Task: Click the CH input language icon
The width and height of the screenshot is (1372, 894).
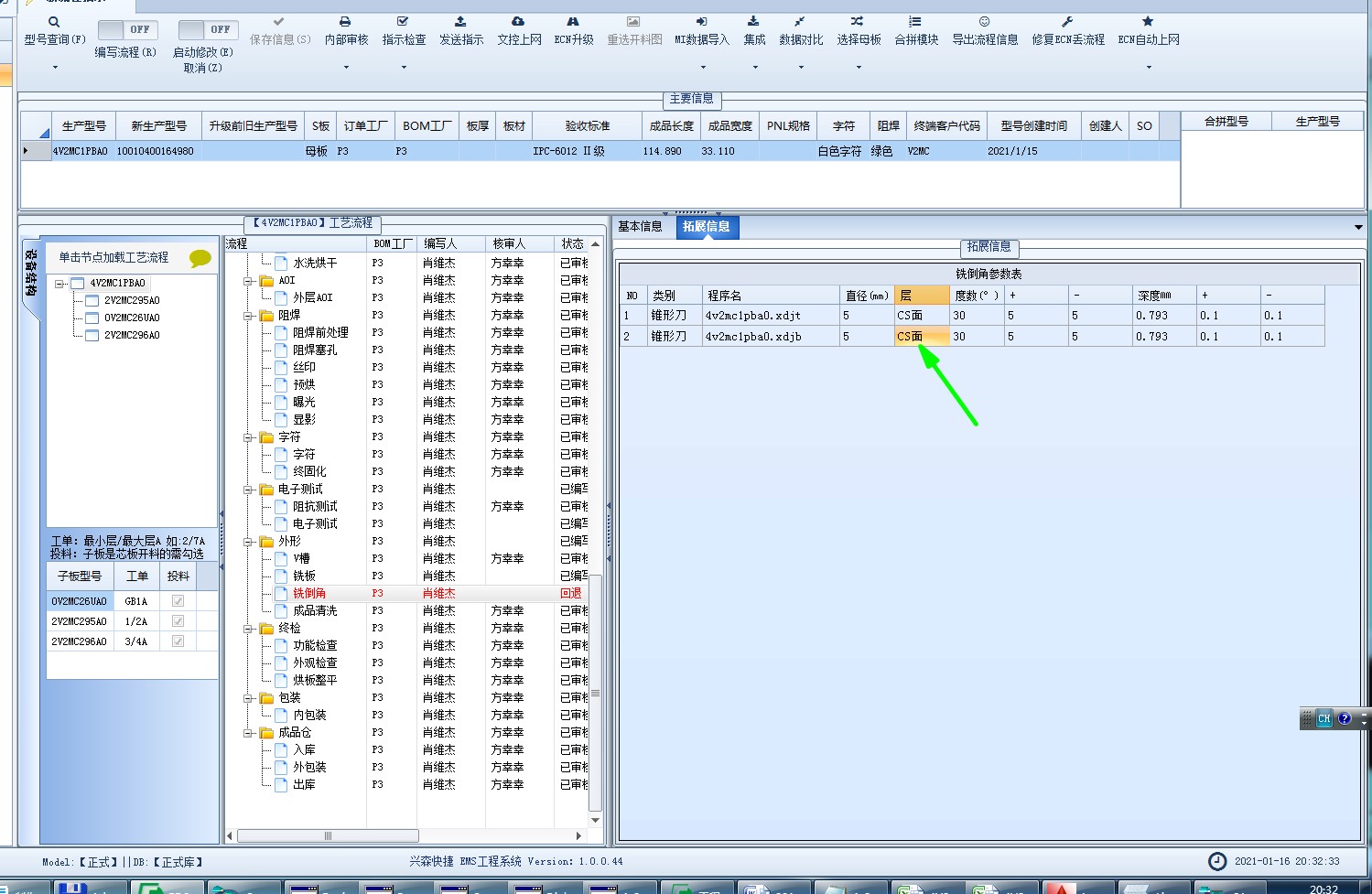Action: [x=1324, y=718]
